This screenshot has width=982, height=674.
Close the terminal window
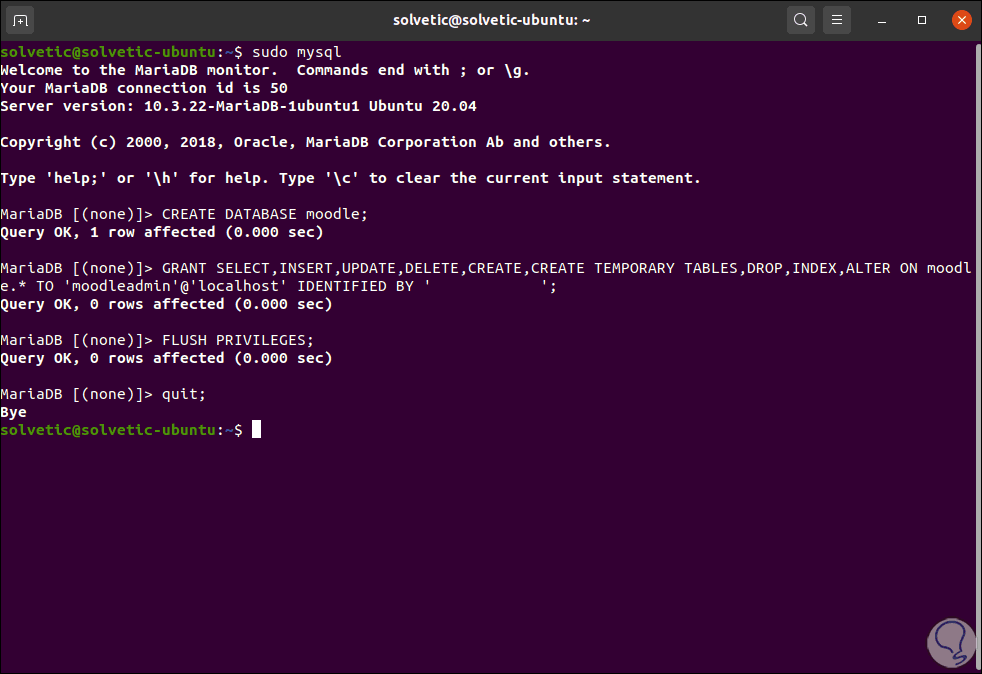click(x=961, y=19)
